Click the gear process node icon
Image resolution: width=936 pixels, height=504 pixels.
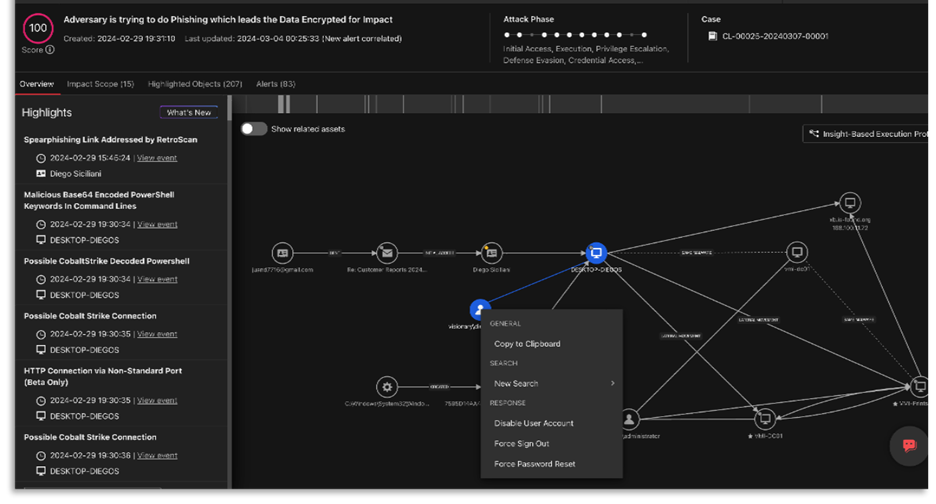click(387, 387)
